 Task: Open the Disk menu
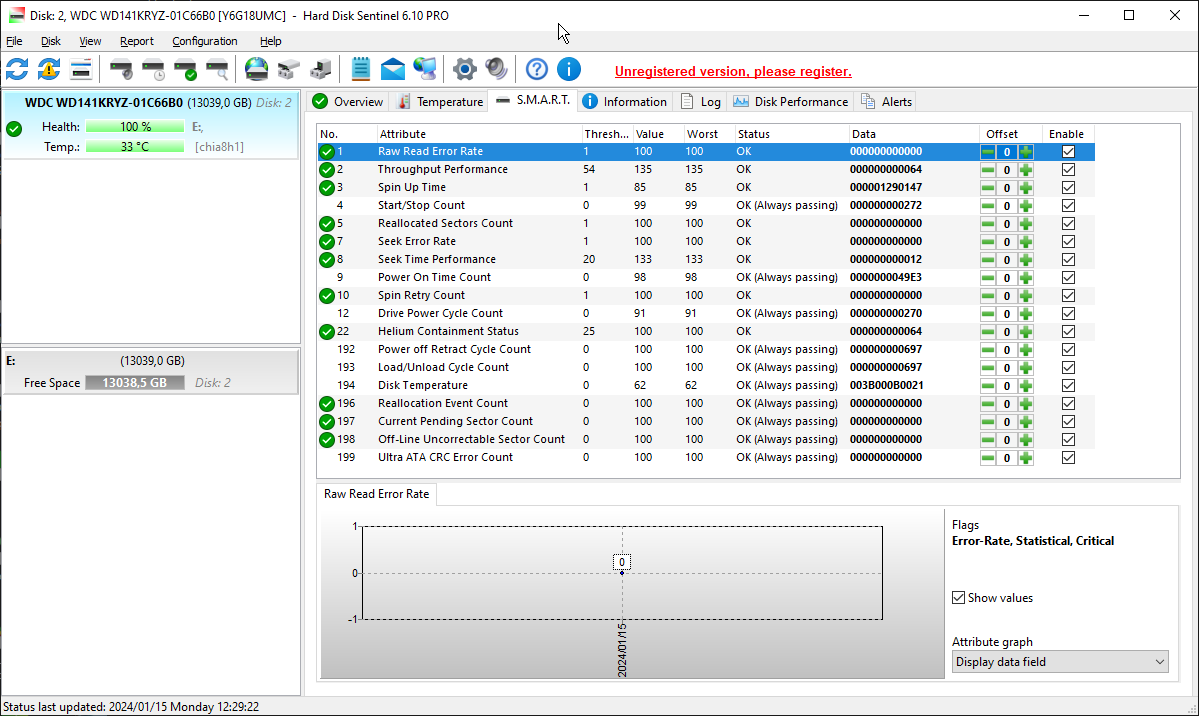[x=50, y=41]
